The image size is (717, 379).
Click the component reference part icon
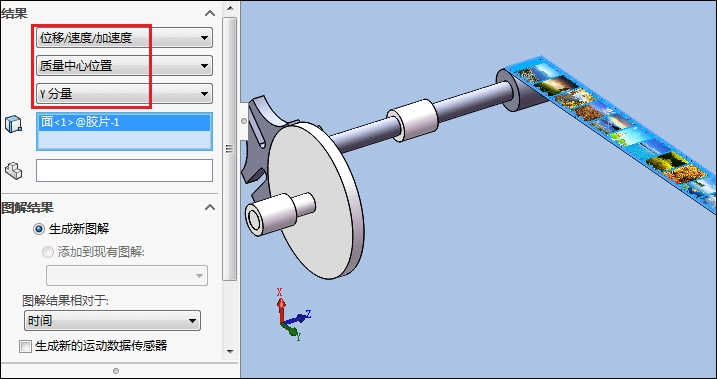(13, 171)
